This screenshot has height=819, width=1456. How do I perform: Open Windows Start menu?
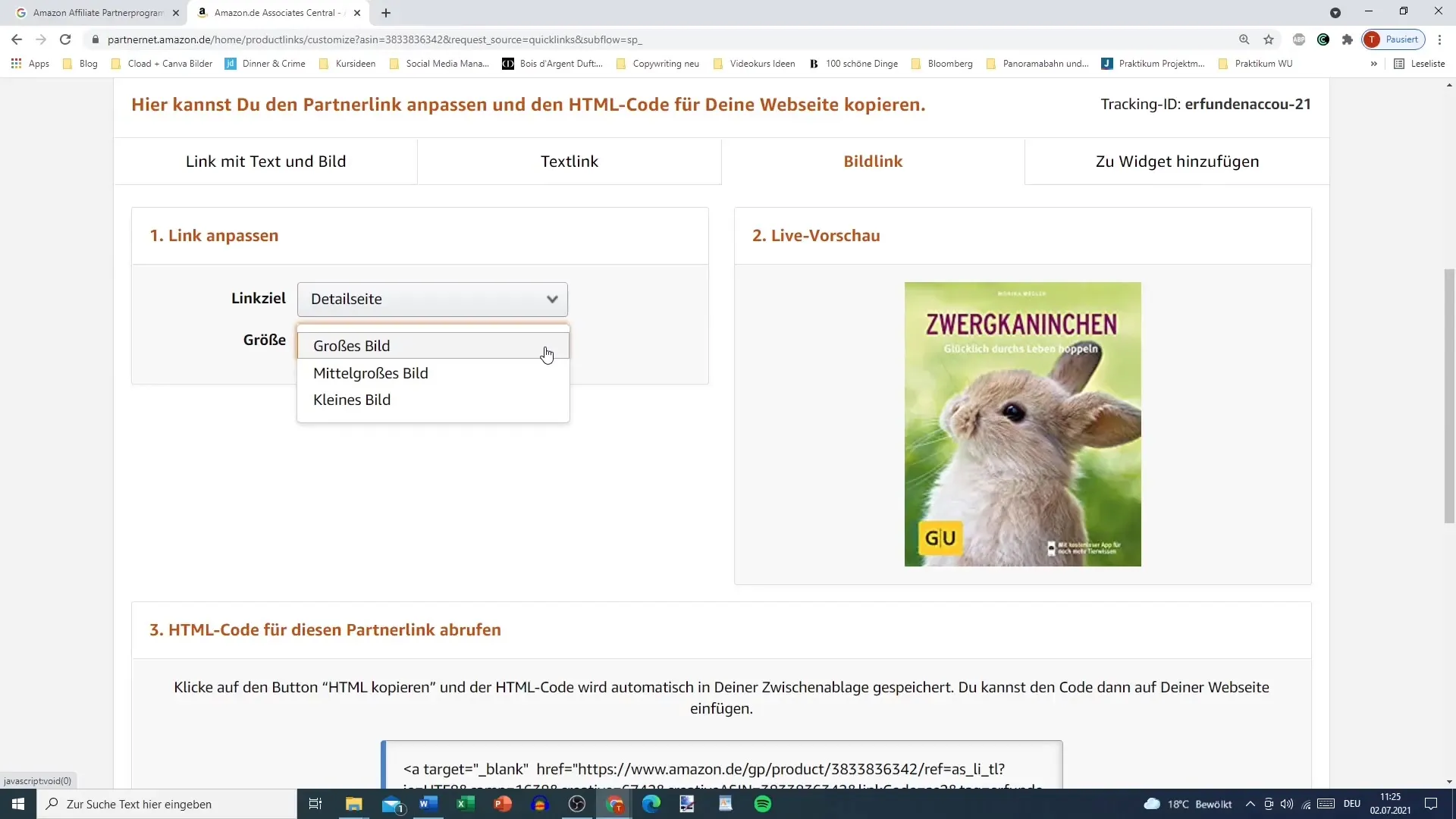click(x=18, y=804)
